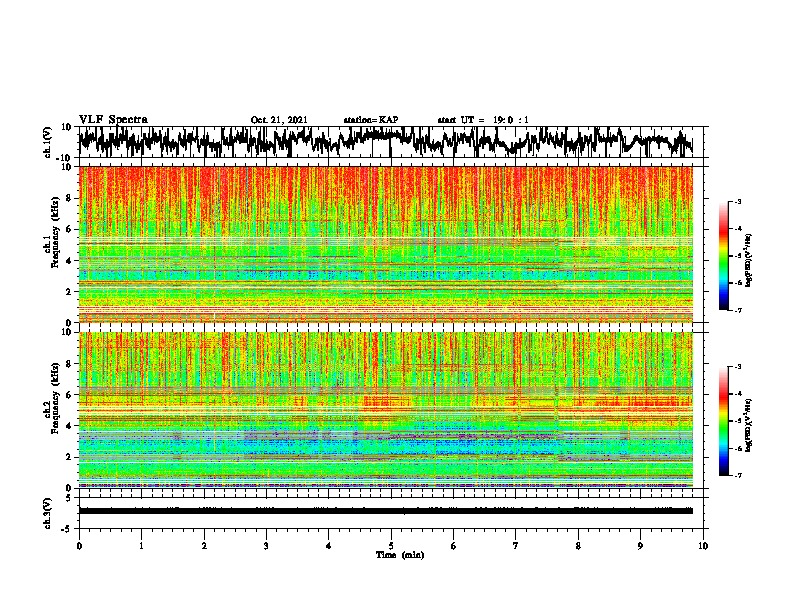This screenshot has height=612, width=792.
Task: Click the time axis tick label "8"
Action: pyautogui.click(x=578, y=546)
